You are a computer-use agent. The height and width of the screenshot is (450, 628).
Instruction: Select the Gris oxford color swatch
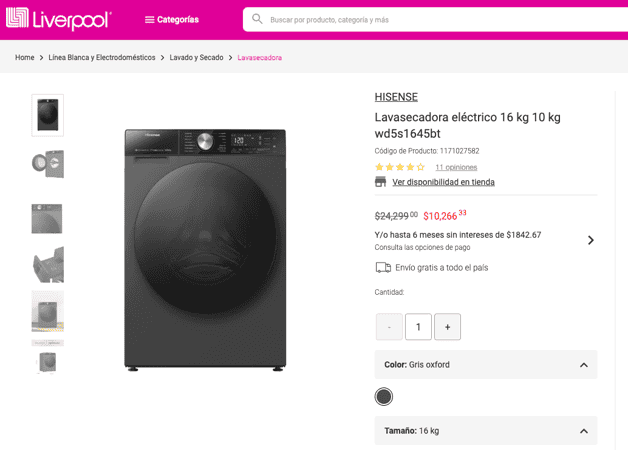click(x=384, y=397)
